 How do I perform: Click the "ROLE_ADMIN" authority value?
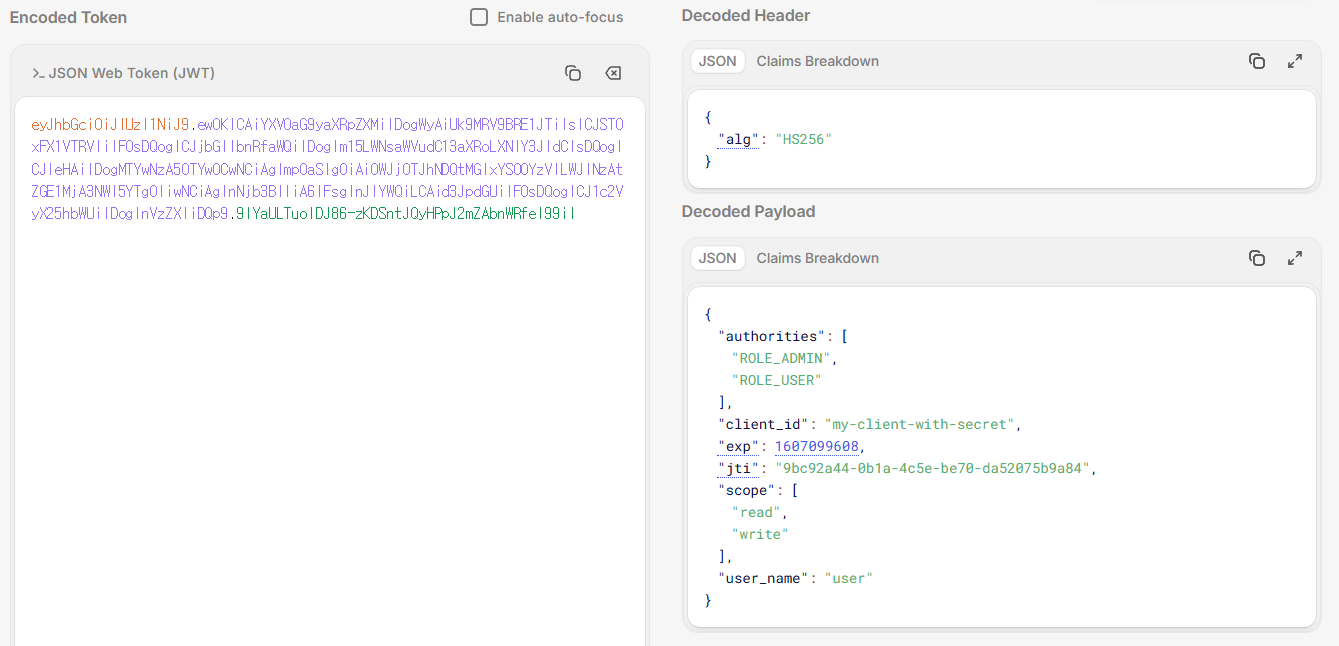point(782,358)
